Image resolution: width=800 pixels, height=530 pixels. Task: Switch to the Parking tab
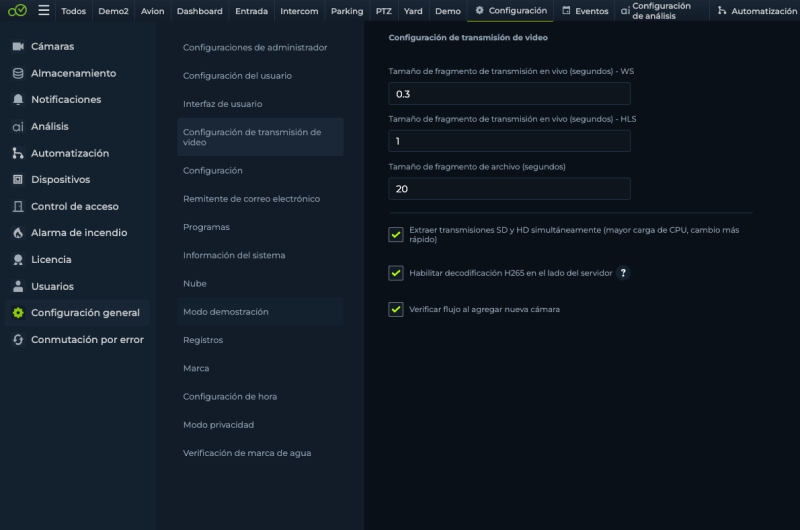347,11
